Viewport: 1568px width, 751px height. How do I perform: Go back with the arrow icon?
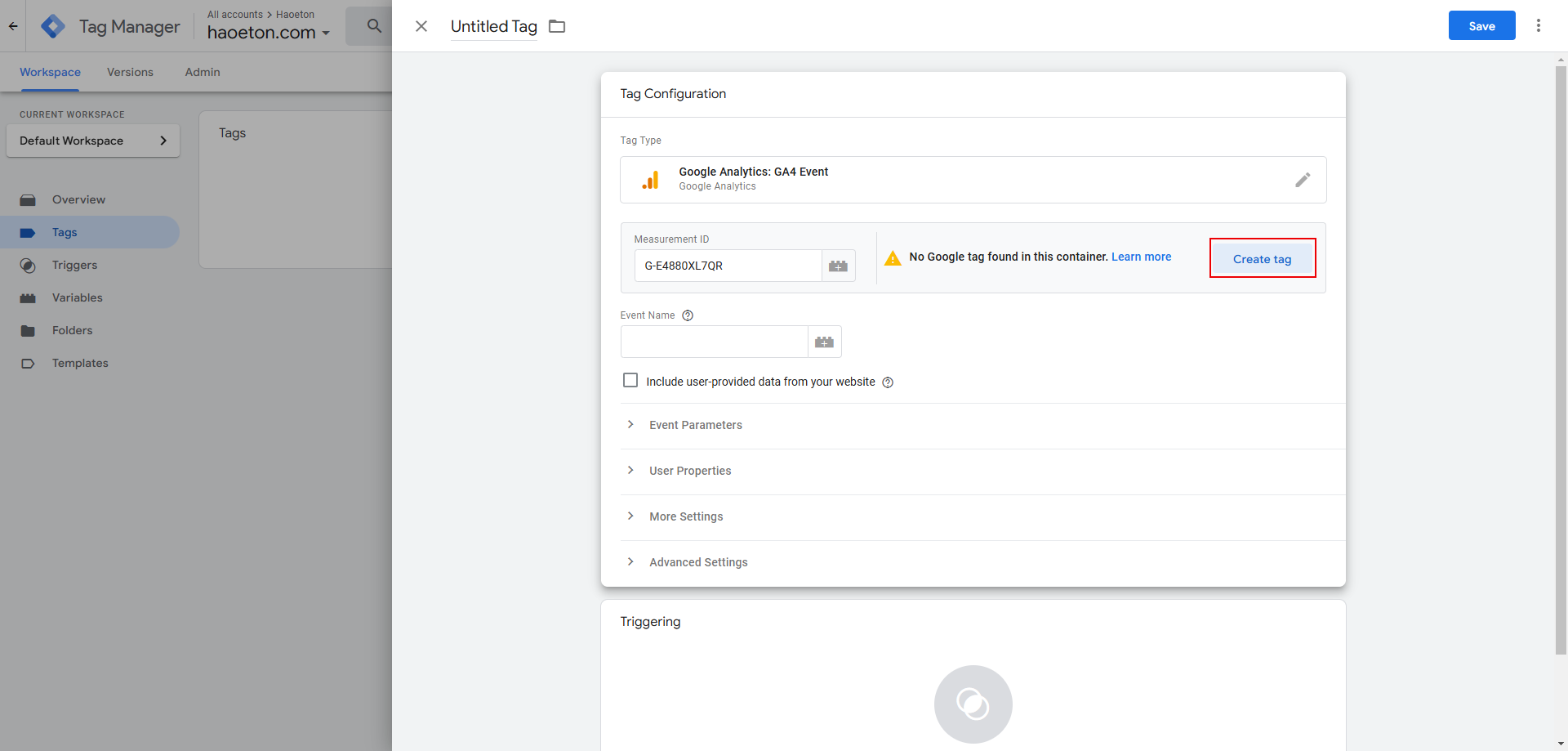tap(13, 26)
